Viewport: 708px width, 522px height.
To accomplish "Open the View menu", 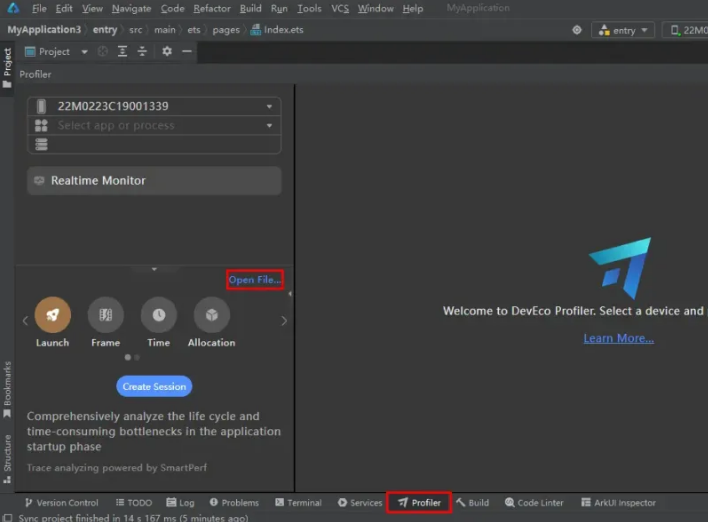I will tap(92, 8).
